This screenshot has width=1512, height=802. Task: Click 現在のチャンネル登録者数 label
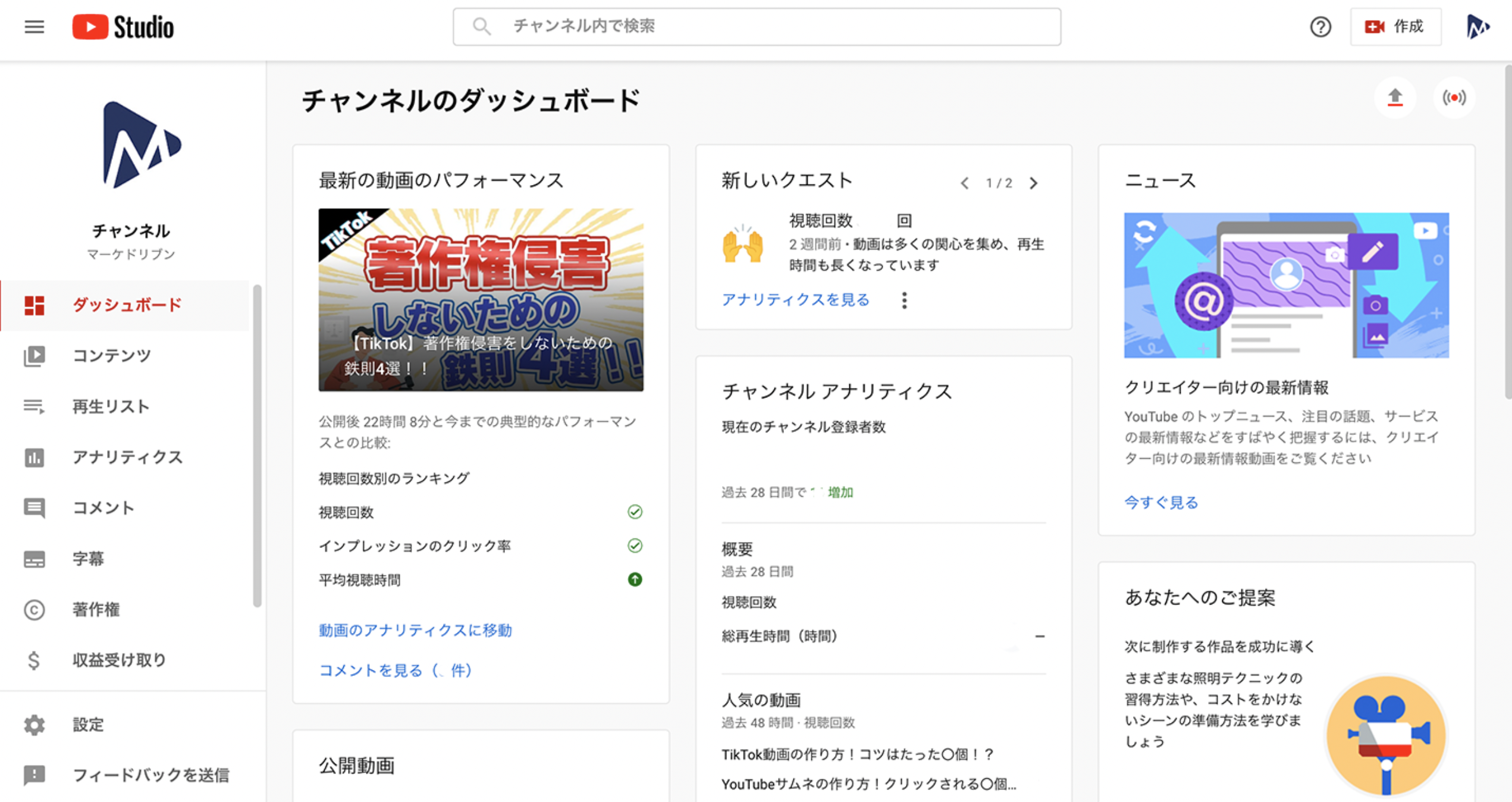point(804,427)
